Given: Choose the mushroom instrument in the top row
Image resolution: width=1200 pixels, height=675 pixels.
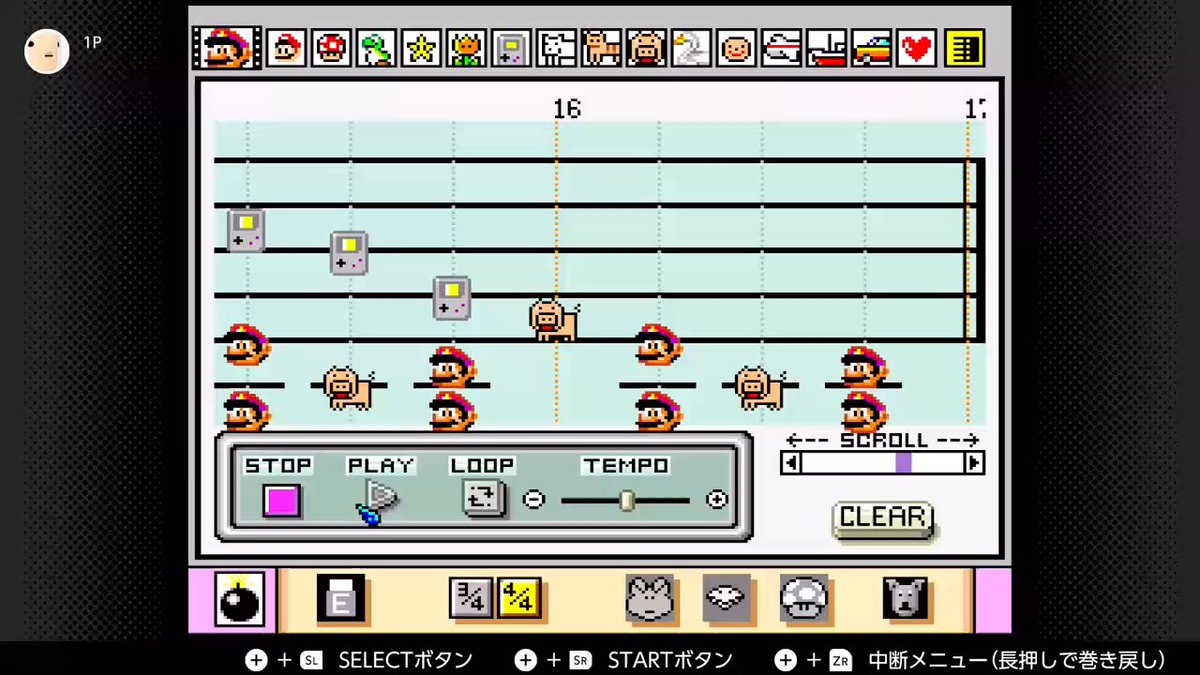Looking at the screenshot, I should click(331, 47).
